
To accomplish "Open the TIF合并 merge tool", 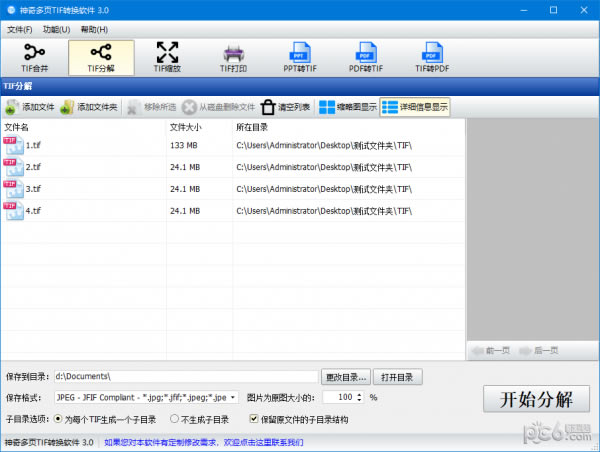I will pyautogui.click(x=35, y=58).
